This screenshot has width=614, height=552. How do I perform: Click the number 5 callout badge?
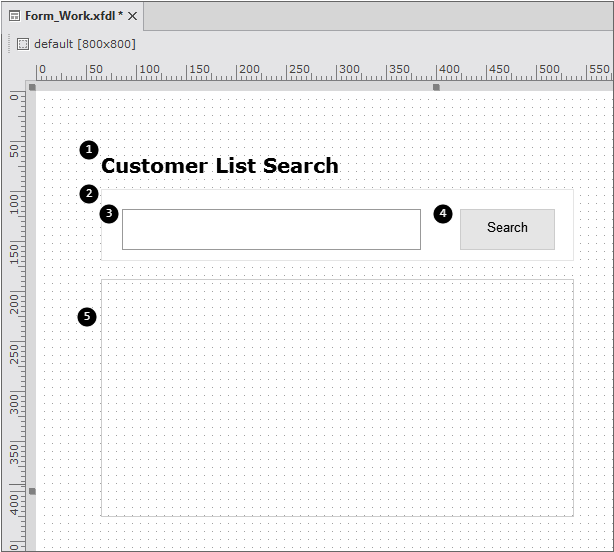(88, 317)
